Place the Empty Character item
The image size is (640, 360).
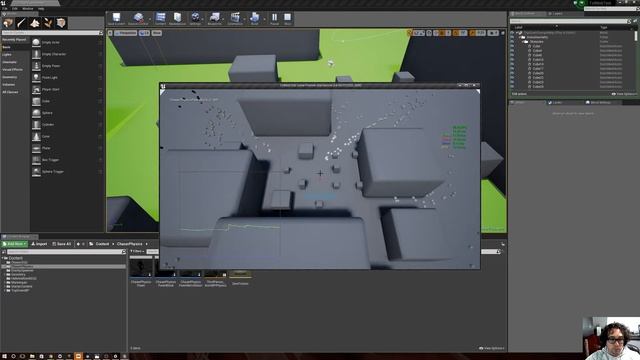point(66,54)
